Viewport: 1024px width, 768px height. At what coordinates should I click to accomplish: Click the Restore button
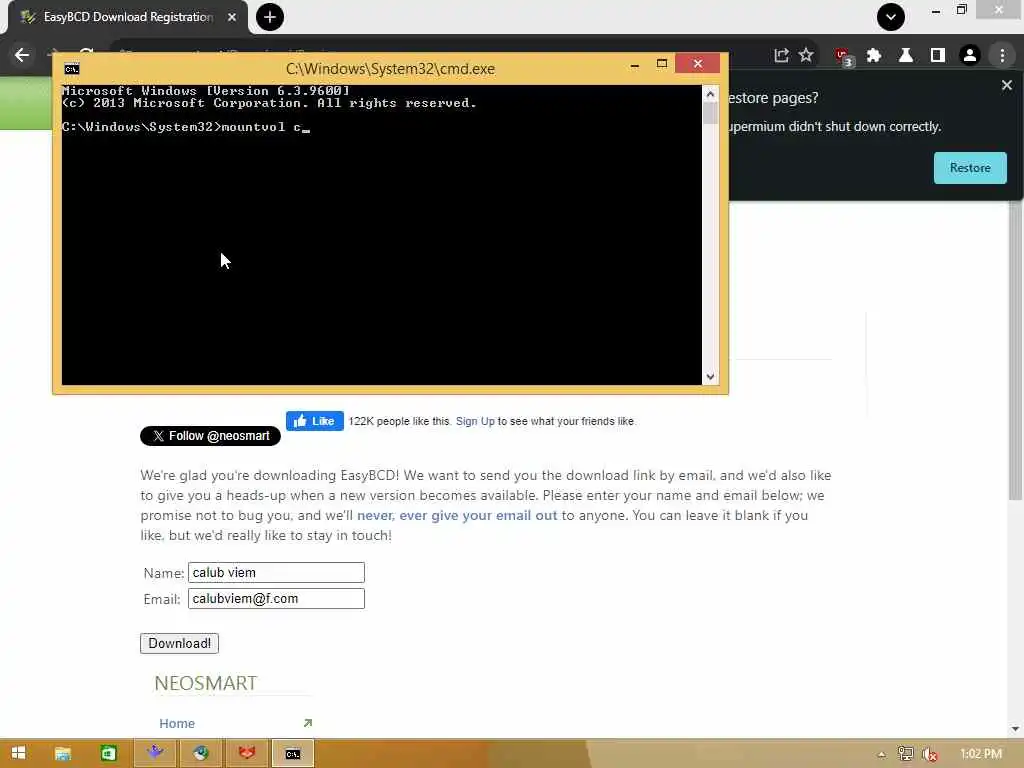coord(970,168)
